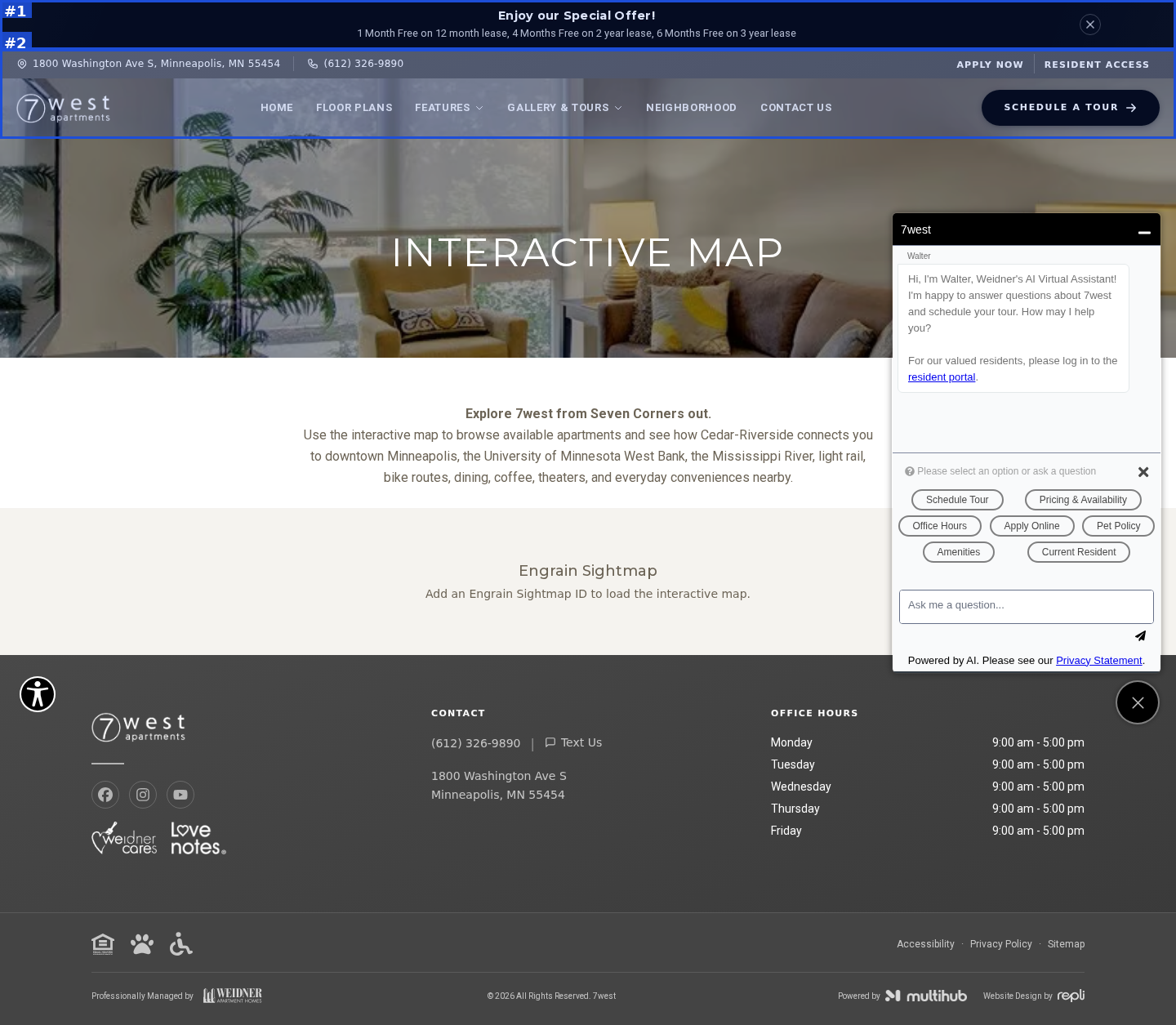The width and height of the screenshot is (1176, 1025).
Task: Click the Weidner Cares logo
Action: click(x=124, y=838)
